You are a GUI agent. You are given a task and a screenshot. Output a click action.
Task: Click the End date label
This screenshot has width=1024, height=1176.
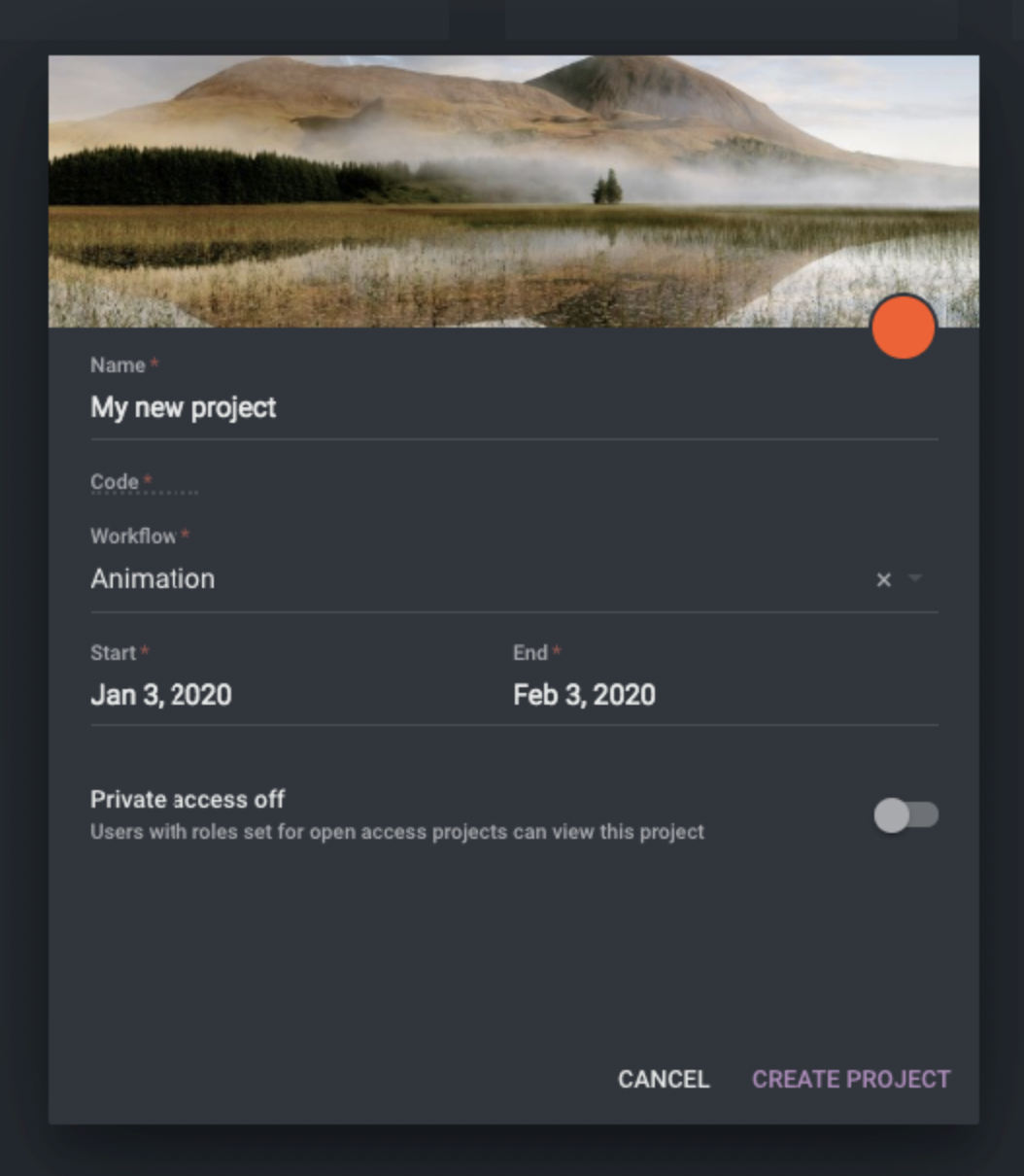(x=531, y=654)
